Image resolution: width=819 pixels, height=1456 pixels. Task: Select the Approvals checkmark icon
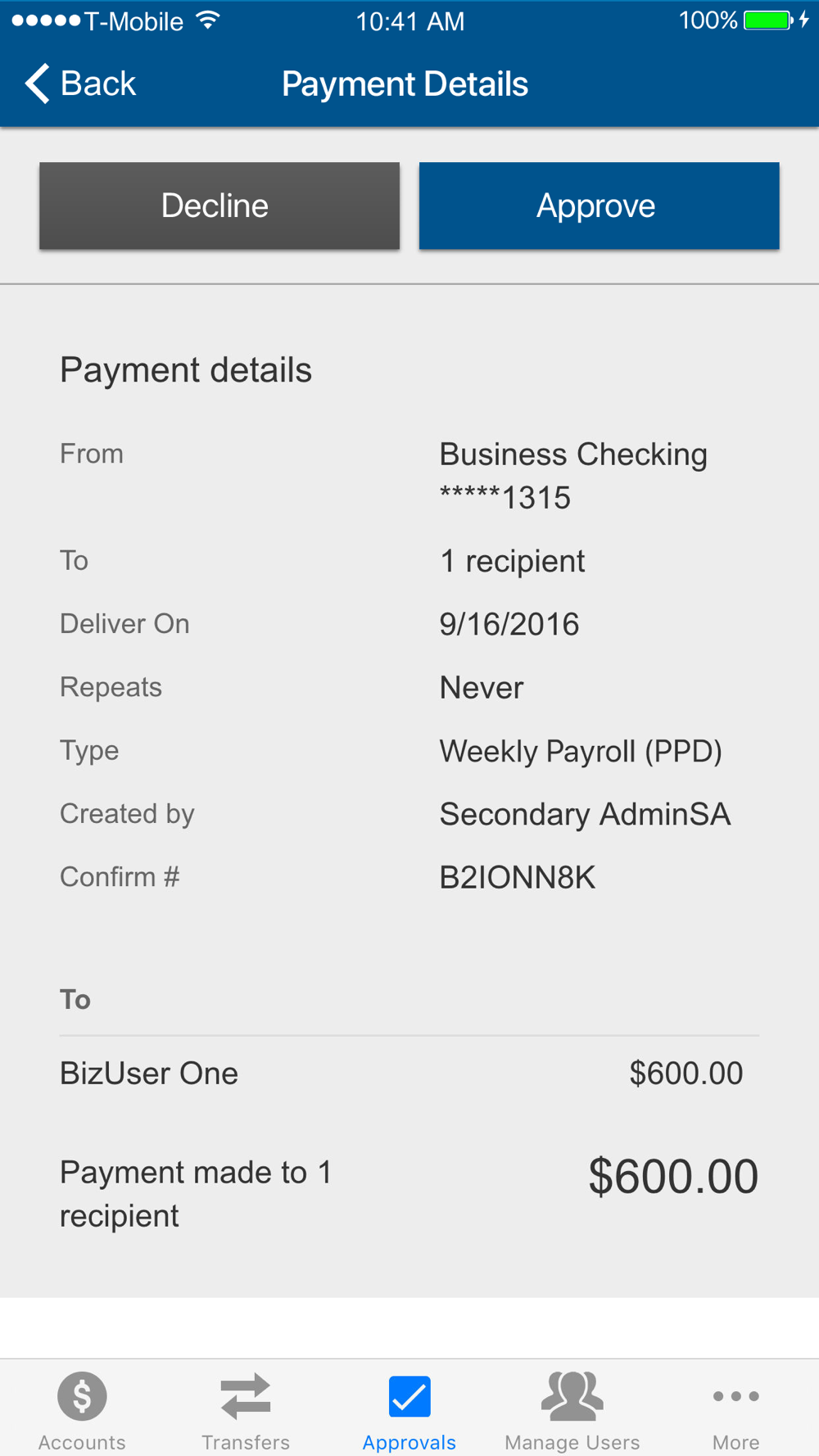tap(409, 1395)
